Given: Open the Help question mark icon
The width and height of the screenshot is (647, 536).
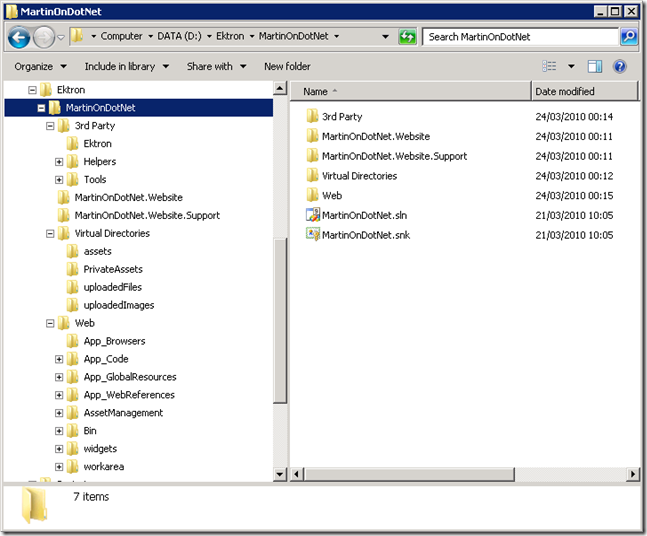Looking at the screenshot, I should coord(620,66).
